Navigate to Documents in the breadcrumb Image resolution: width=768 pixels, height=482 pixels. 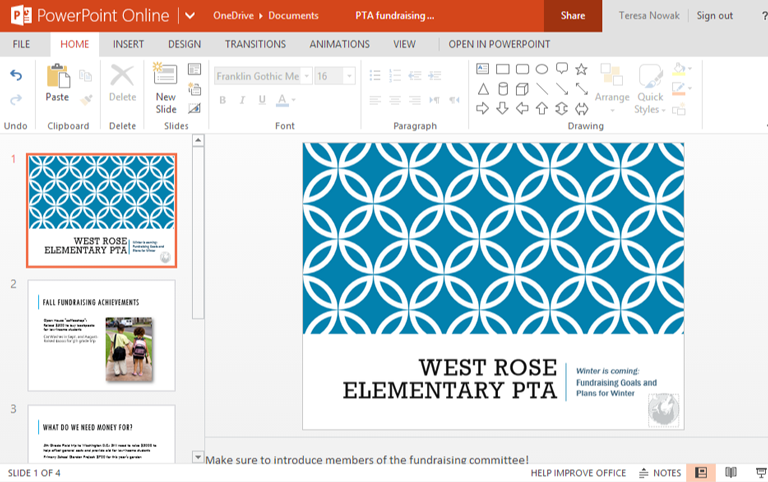pyautogui.click(x=295, y=16)
